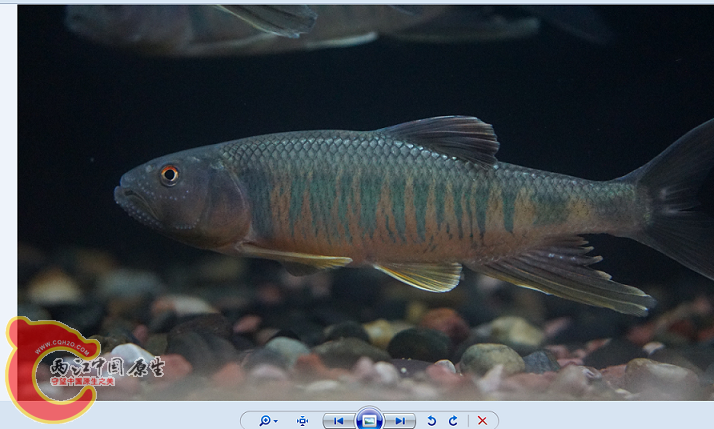714x429 pixels.
Task: Start the slideshow with center button
Action: (x=369, y=420)
